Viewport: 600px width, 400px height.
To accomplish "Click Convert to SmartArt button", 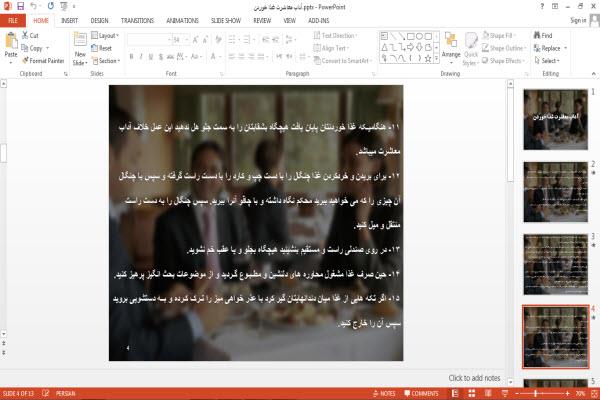I will 342,60.
